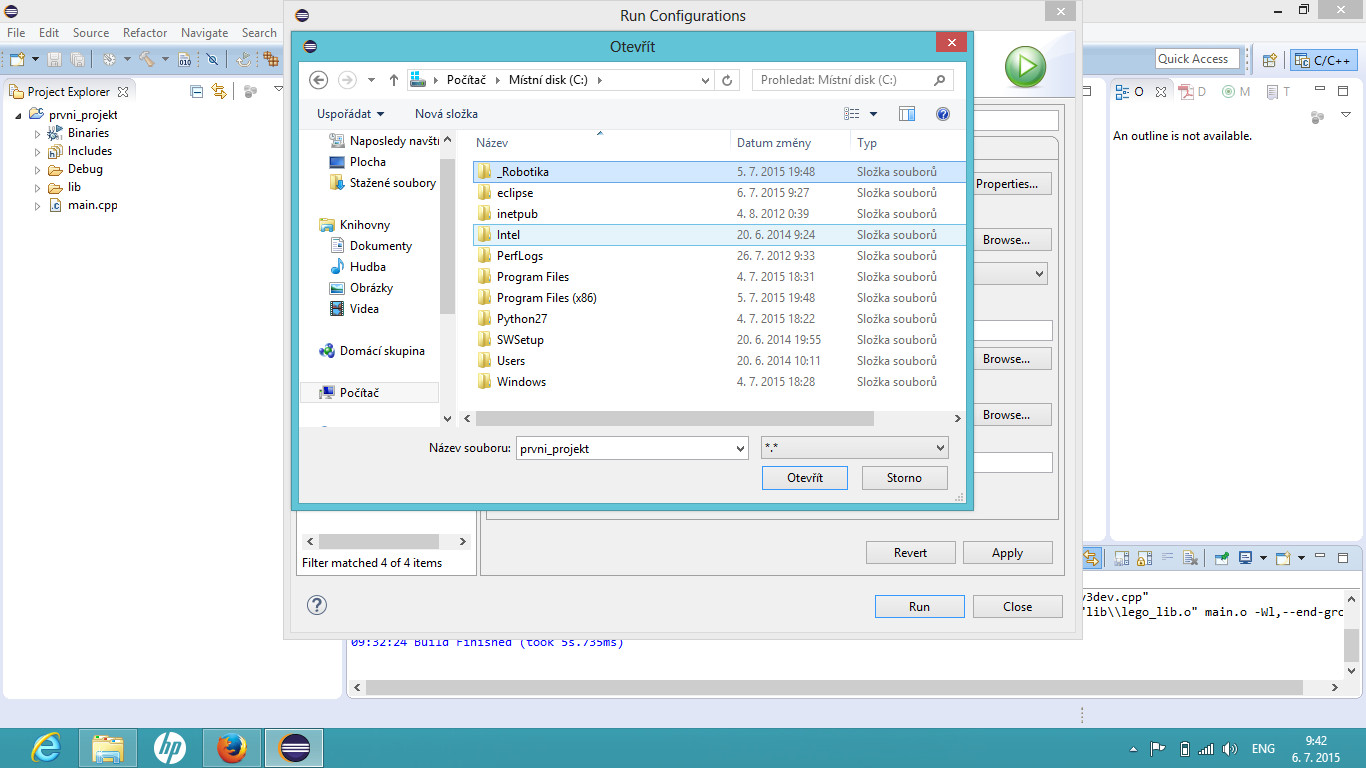Viewport: 1366px width, 768px height.
Task: Toggle Link with Editor in Project Explorer
Action: coord(219,91)
